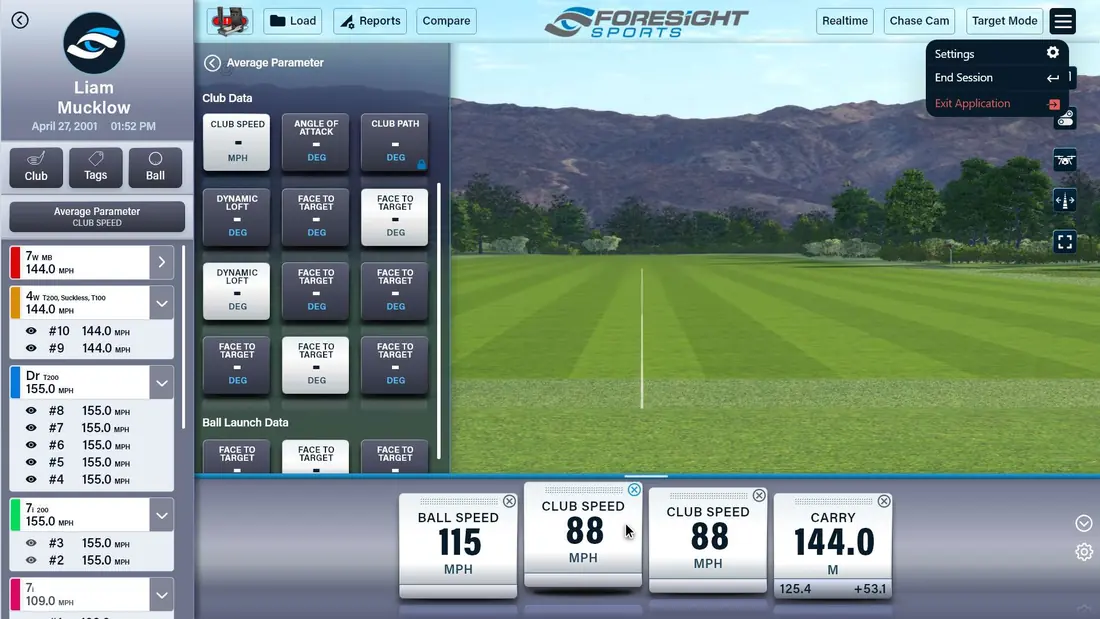Toggle visibility of shot #7
The height and width of the screenshot is (619, 1100).
tap(31, 428)
